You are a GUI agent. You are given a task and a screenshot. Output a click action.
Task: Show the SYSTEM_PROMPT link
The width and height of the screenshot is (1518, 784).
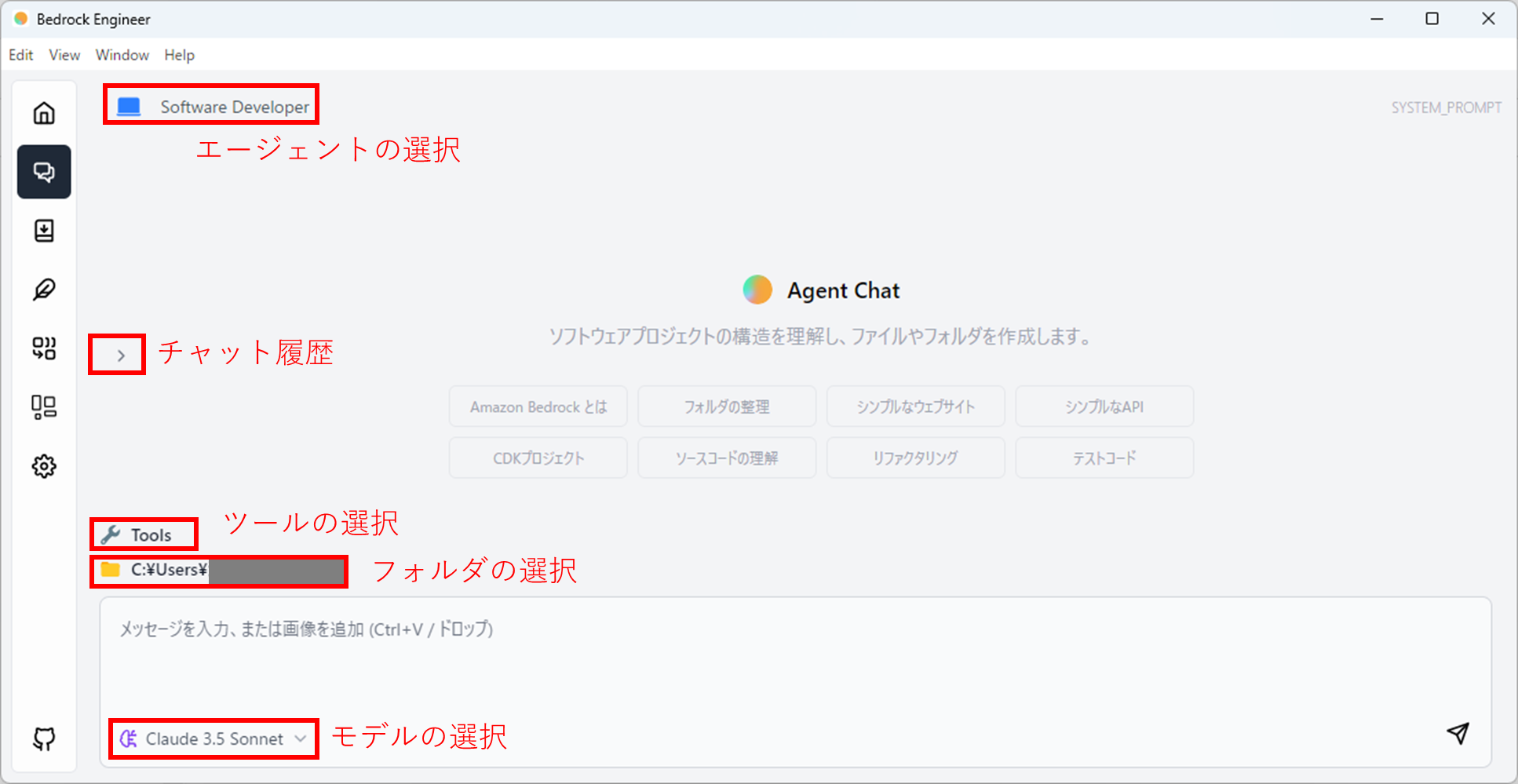pyautogui.click(x=1446, y=108)
